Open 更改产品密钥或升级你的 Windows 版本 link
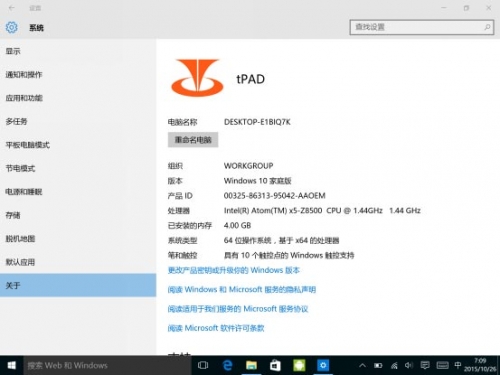The height and width of the screenshot is (375, 500). [x=234, y=270]
